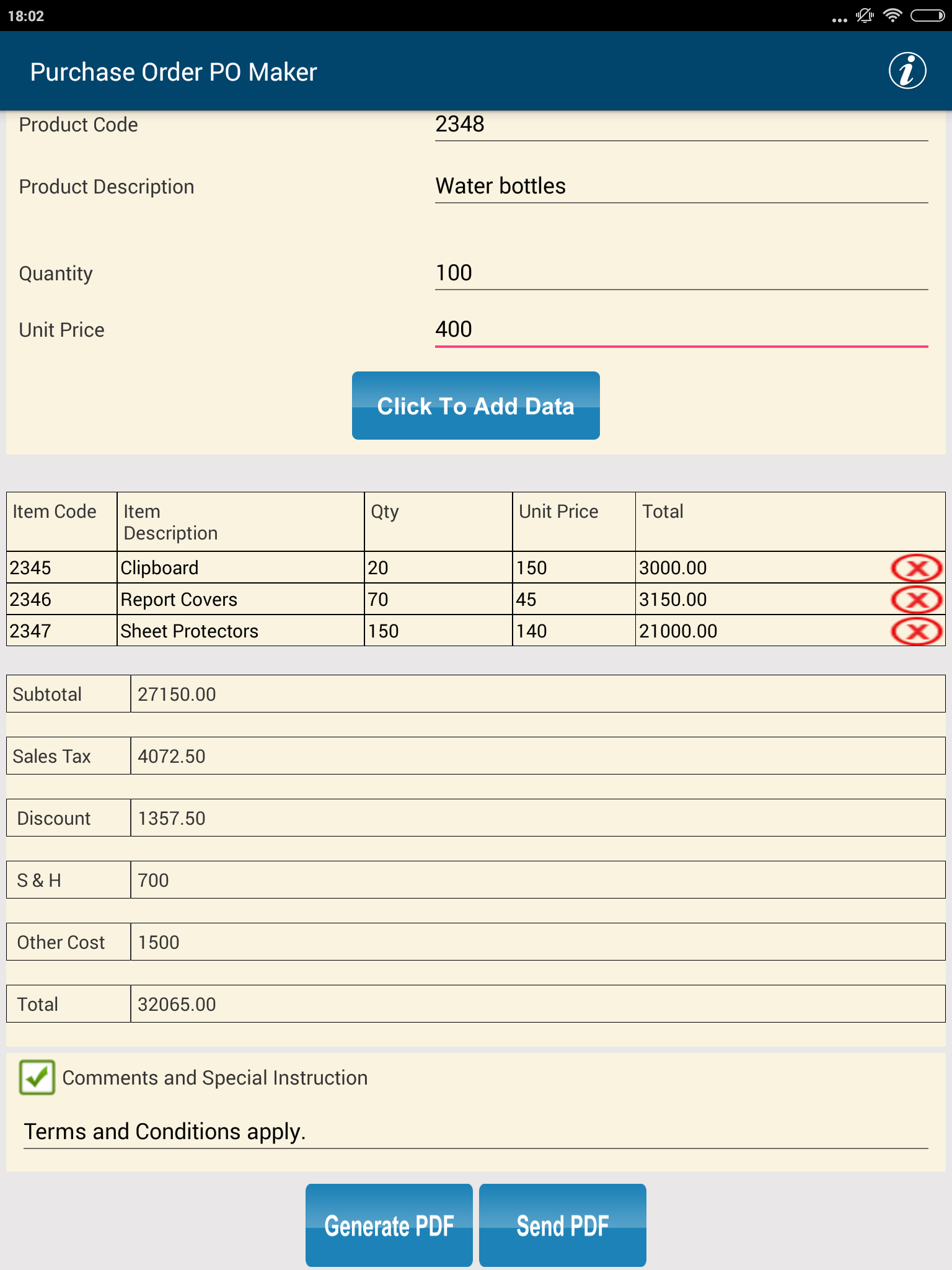Edit the Terms and Conditions apply comment
The height and width of the screenshot is (1270, 952).
click(476, 1132)
